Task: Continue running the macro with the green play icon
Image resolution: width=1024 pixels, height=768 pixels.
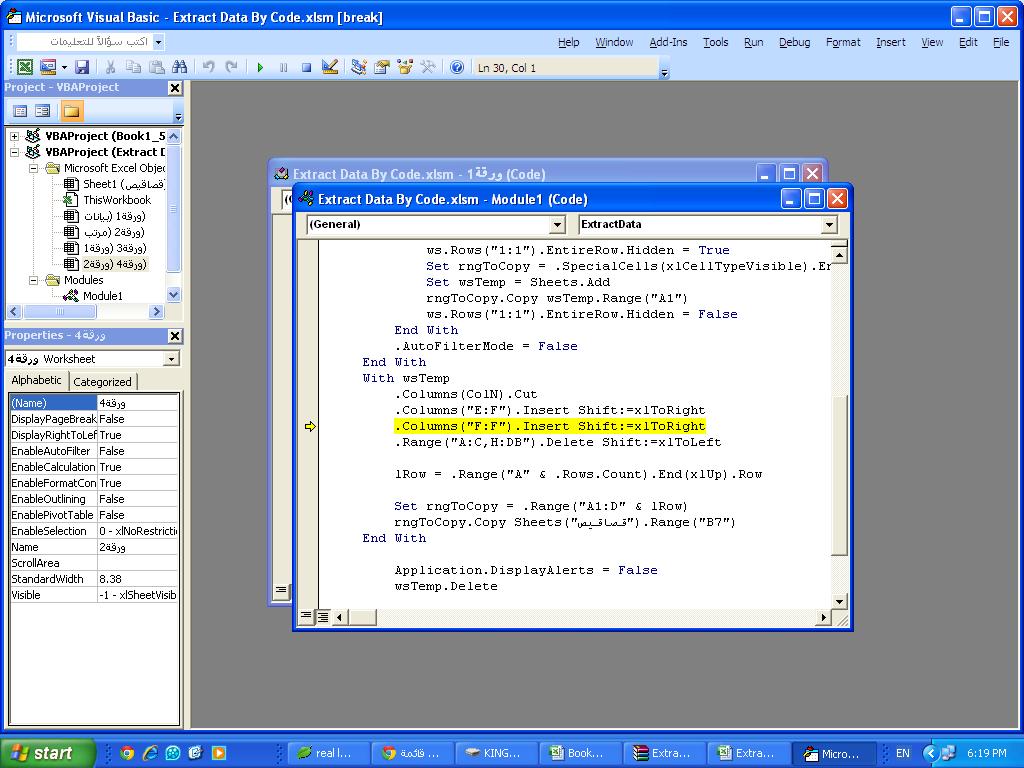Action: point(261,67)
